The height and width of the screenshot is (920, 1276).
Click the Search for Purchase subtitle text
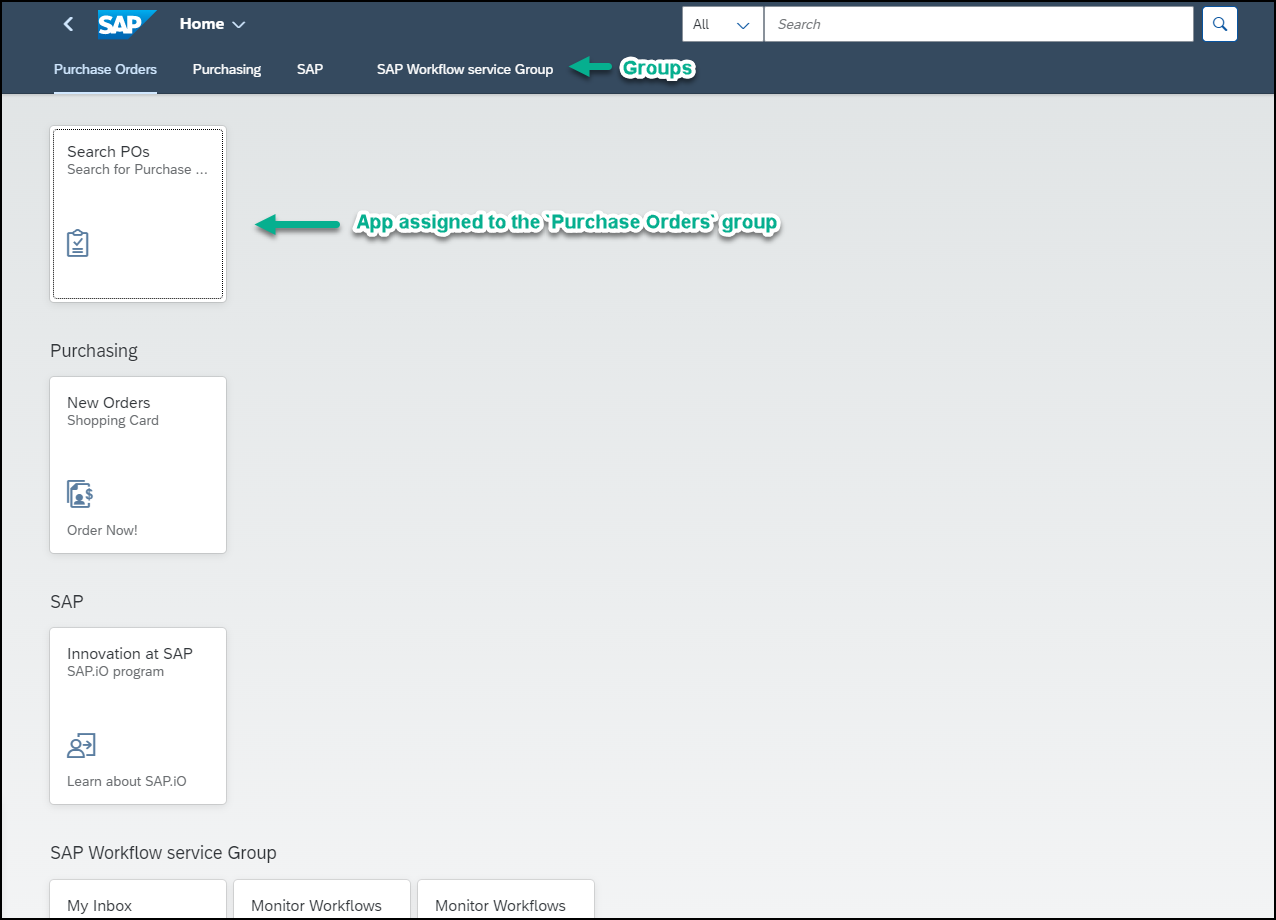coord(138,170)
